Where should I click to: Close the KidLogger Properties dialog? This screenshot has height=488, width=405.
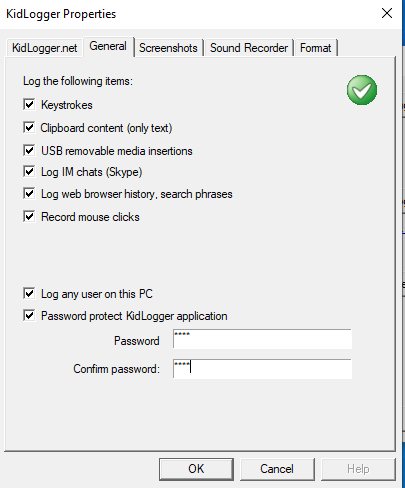pyautogui.click(x=387, y=13)
